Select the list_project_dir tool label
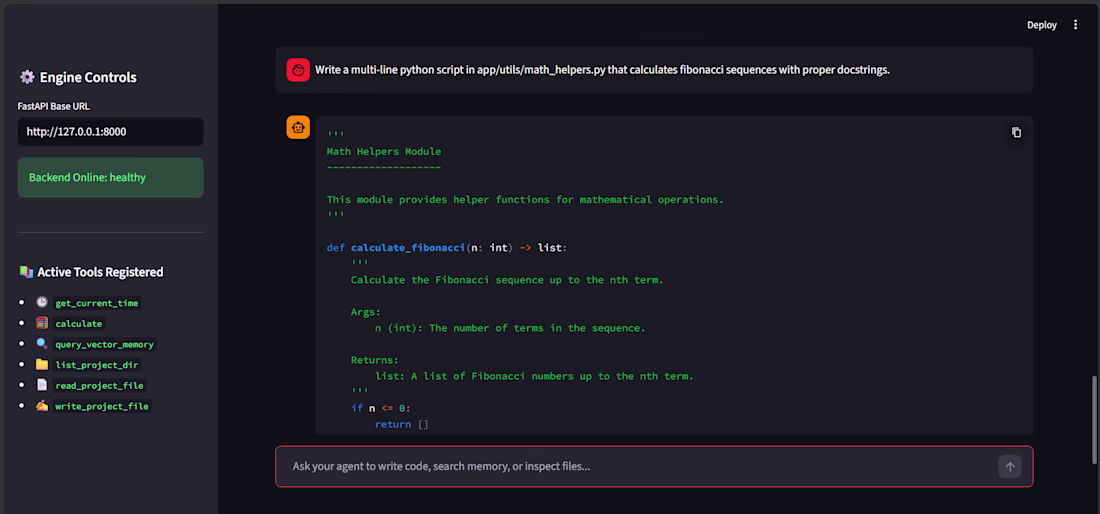The height and width of the screenshot is (514, 1100). (98, 365)
